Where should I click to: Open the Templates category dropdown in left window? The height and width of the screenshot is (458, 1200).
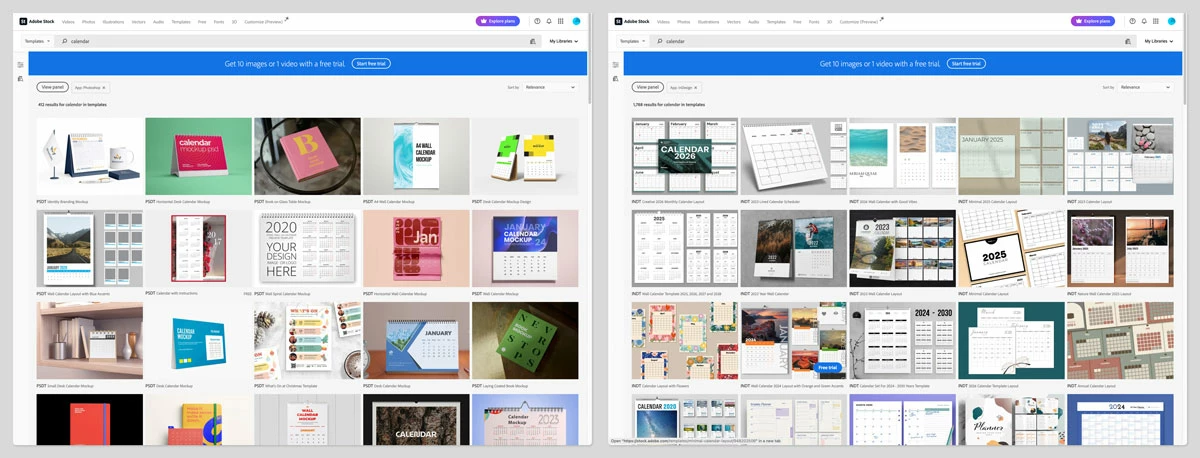click(x=37, y=41)
